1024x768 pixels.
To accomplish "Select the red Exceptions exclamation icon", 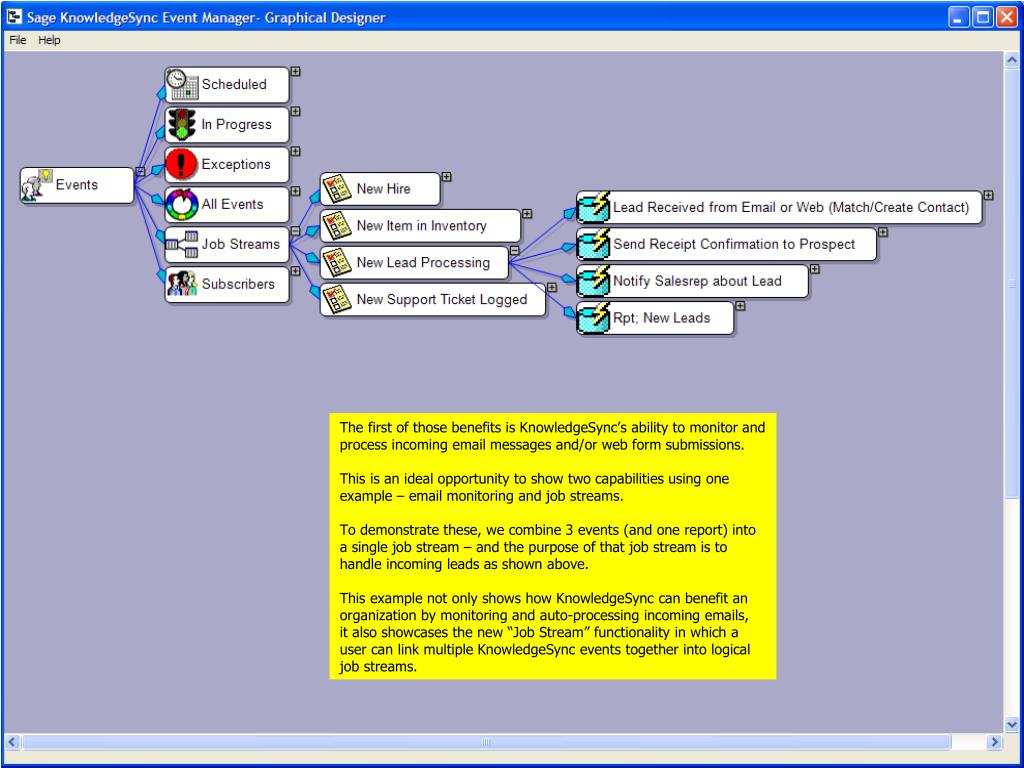I will coord(182,164).
